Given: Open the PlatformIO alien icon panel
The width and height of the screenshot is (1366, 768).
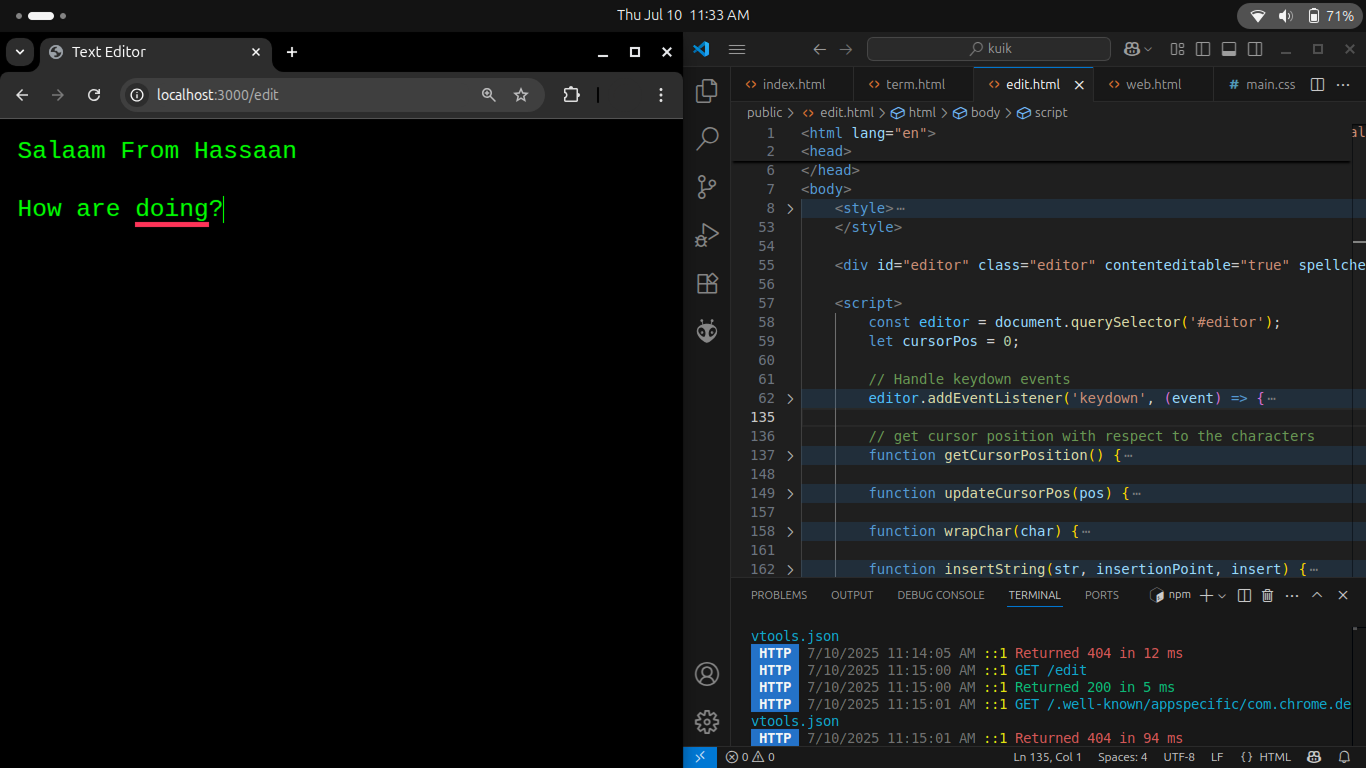Looking at the screenshot, I should click(x=707, y=331).
